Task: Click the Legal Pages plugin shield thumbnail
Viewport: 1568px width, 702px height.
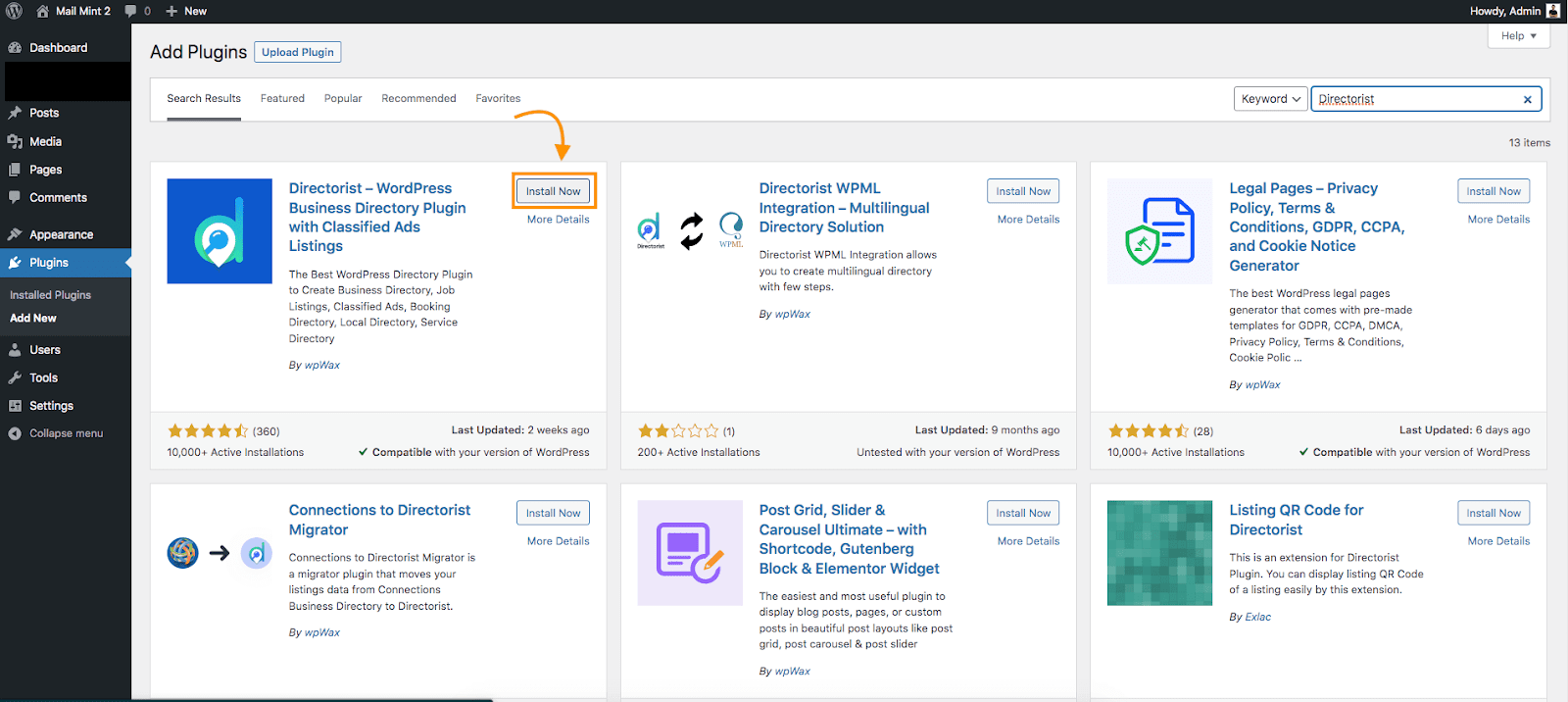Action: pyautogui.click(x=1160, y=231)
